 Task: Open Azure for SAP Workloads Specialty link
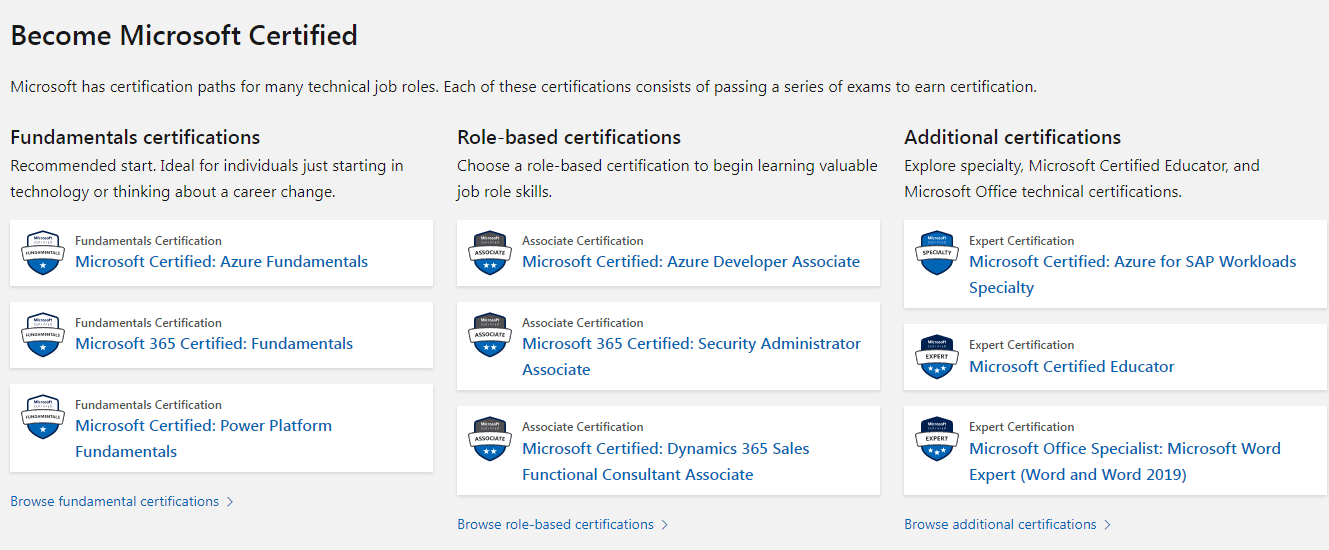click(1132, 274)
